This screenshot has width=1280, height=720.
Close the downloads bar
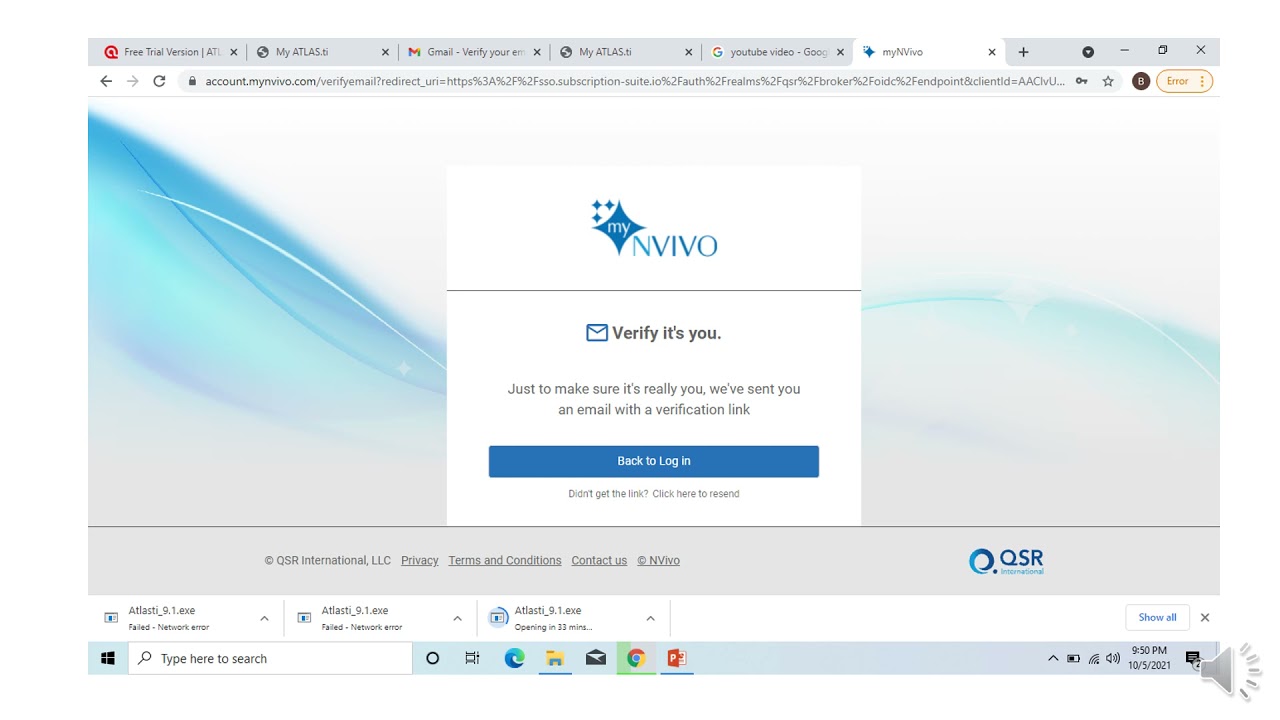(x=1205, y=618)
